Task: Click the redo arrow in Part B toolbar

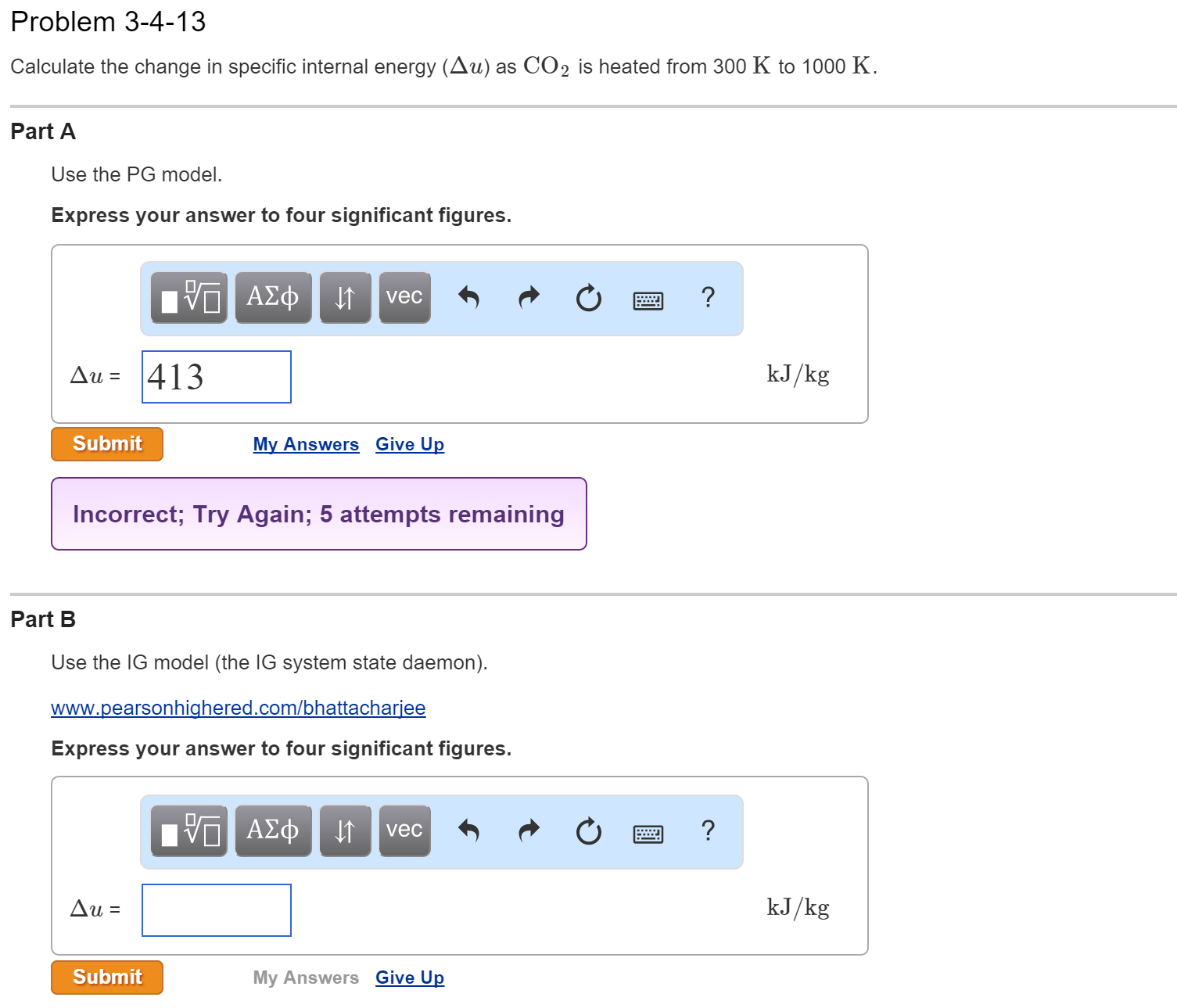Action: pos(528,830)
